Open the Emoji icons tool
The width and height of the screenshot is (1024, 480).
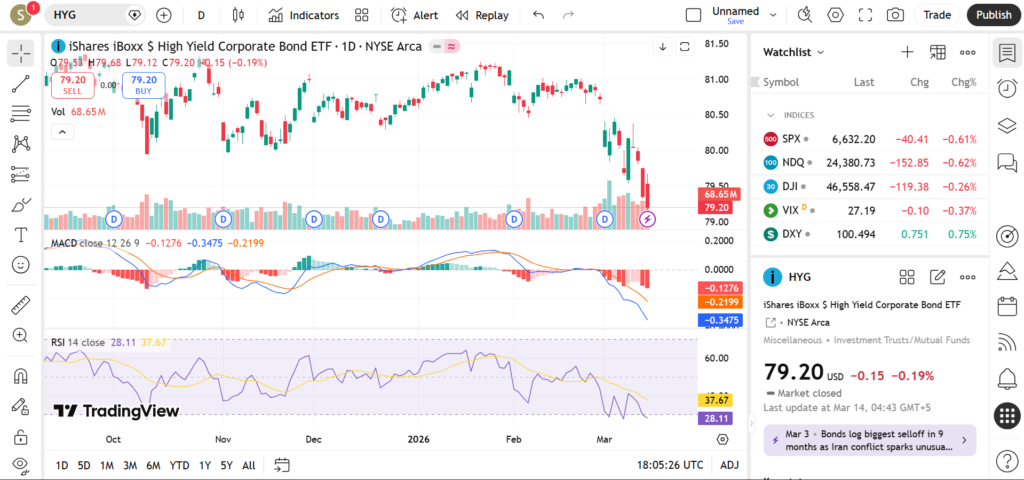pos(20,265)
